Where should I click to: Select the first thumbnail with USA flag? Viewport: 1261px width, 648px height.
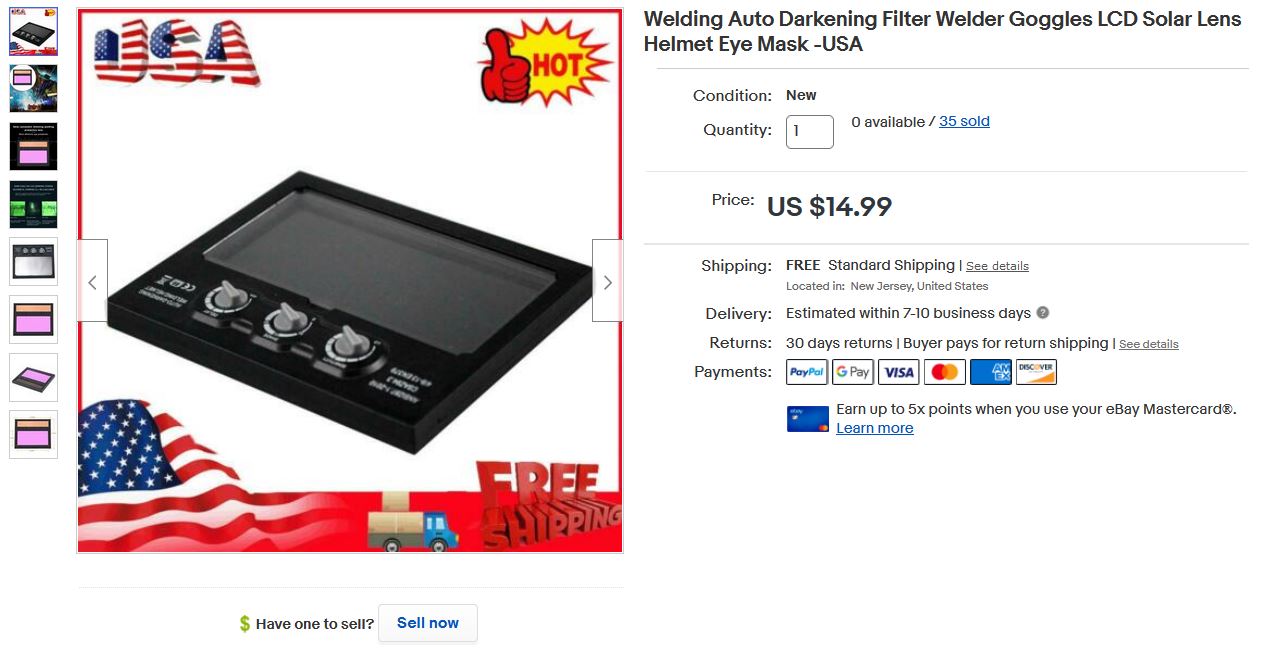[x=34, y=32]
